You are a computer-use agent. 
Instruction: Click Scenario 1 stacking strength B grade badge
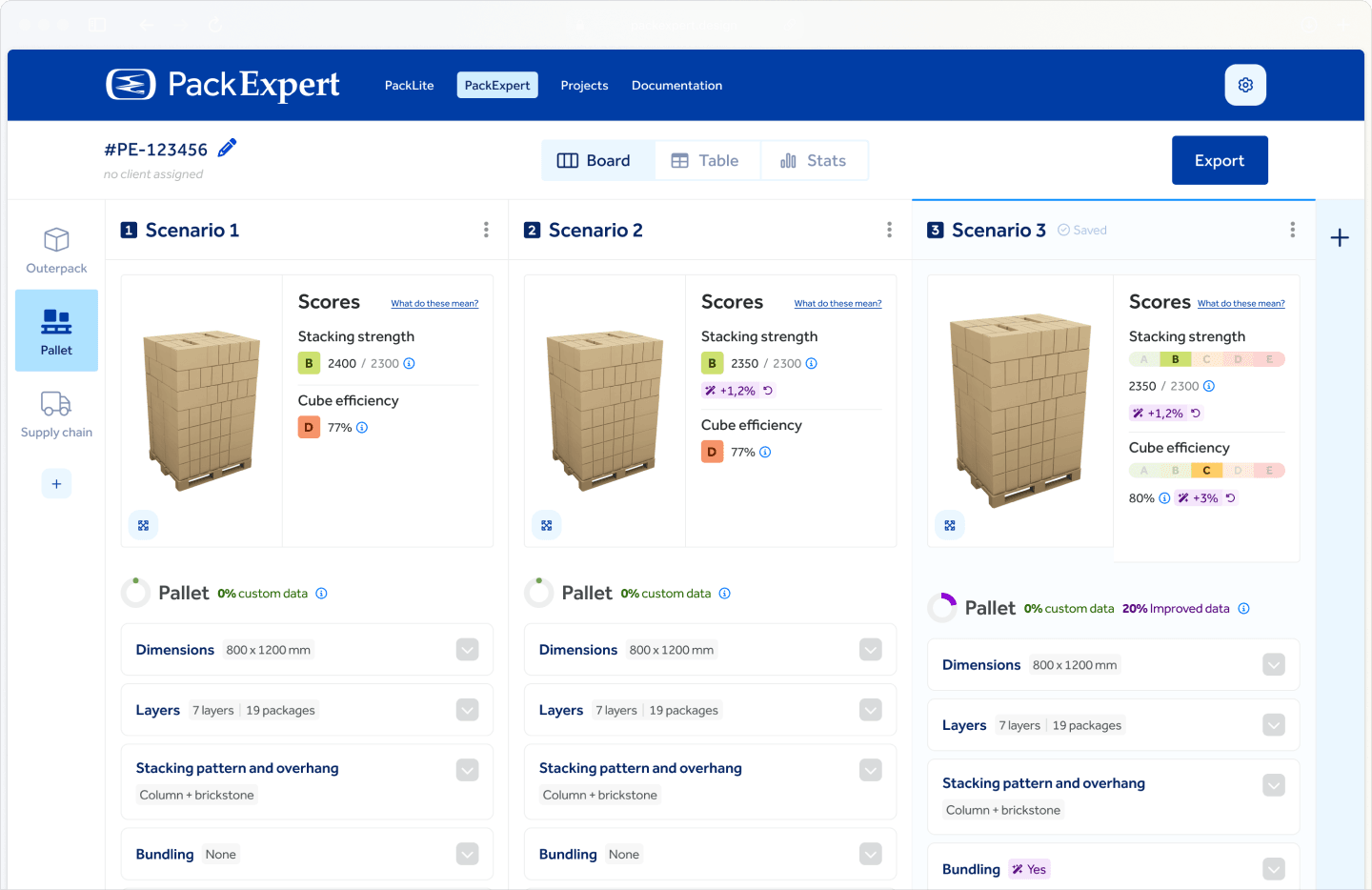pos(309,363)
